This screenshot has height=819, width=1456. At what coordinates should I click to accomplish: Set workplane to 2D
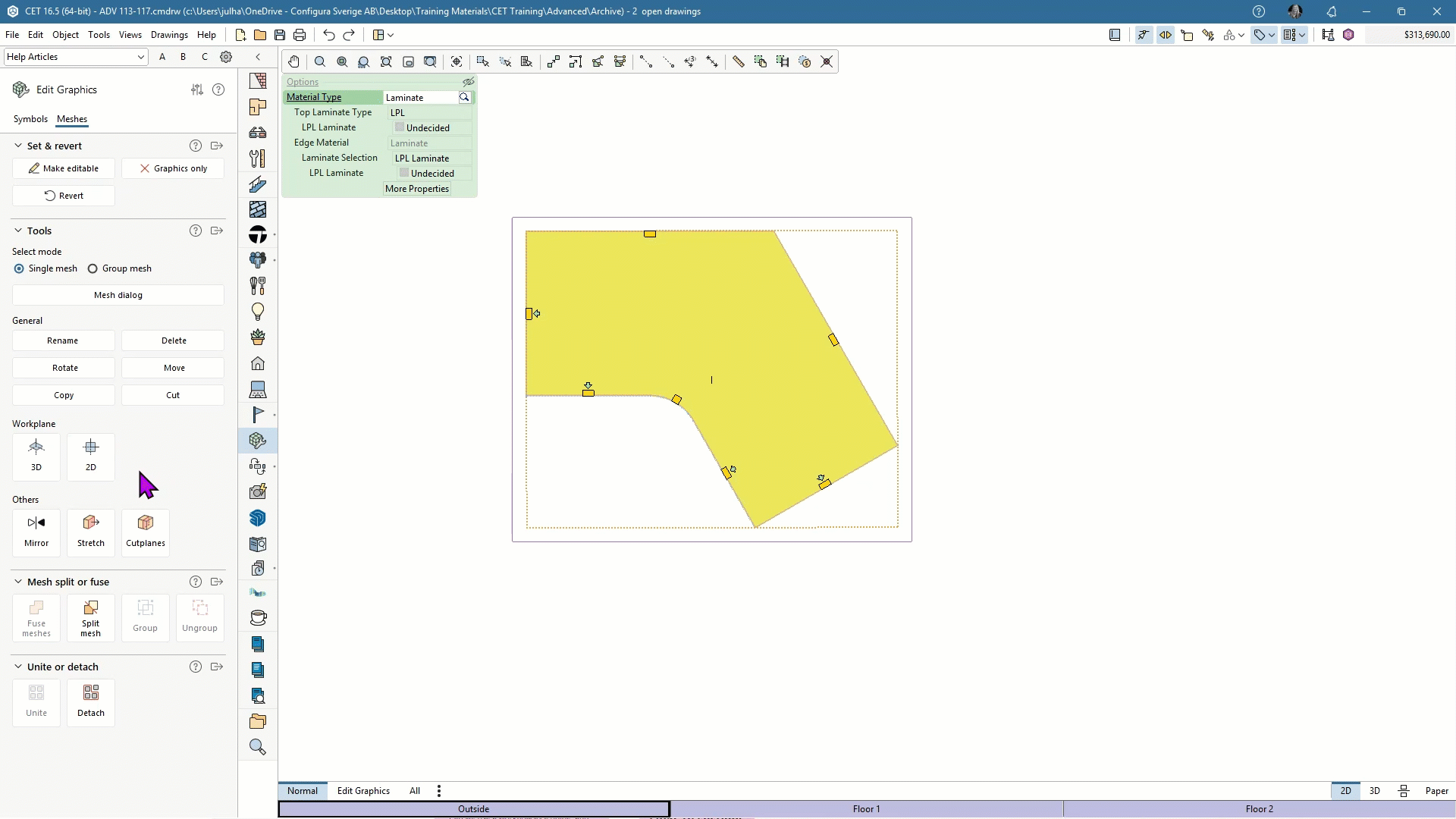[91, 456]
